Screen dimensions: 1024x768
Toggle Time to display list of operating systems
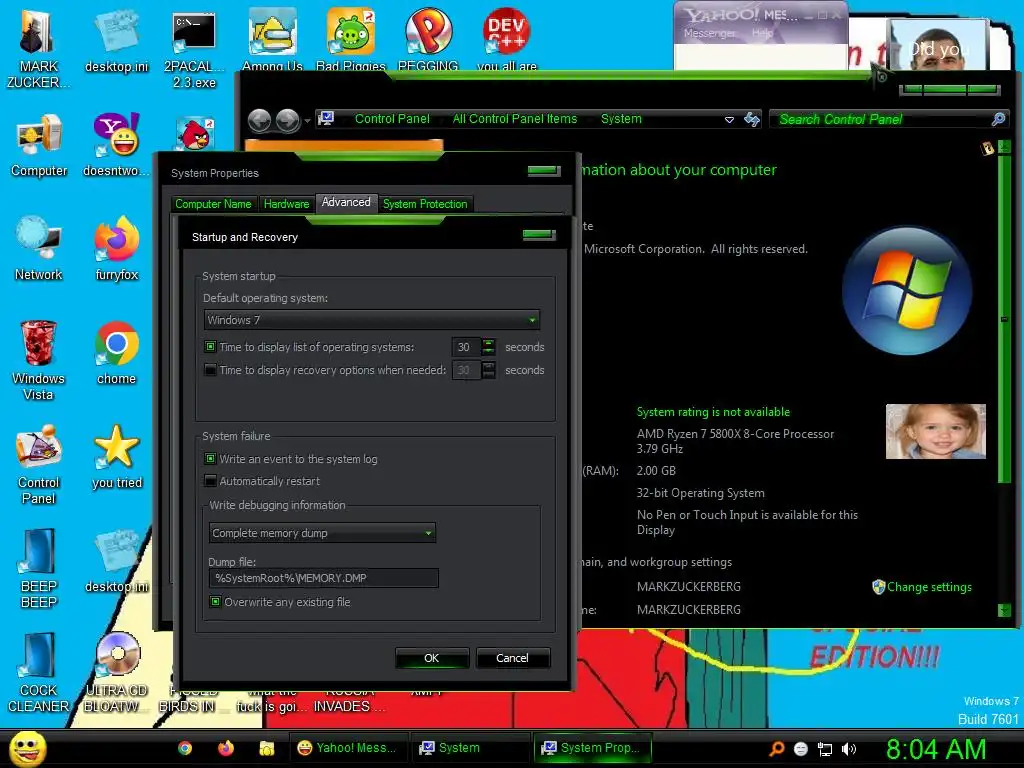(x=210, y=347)
